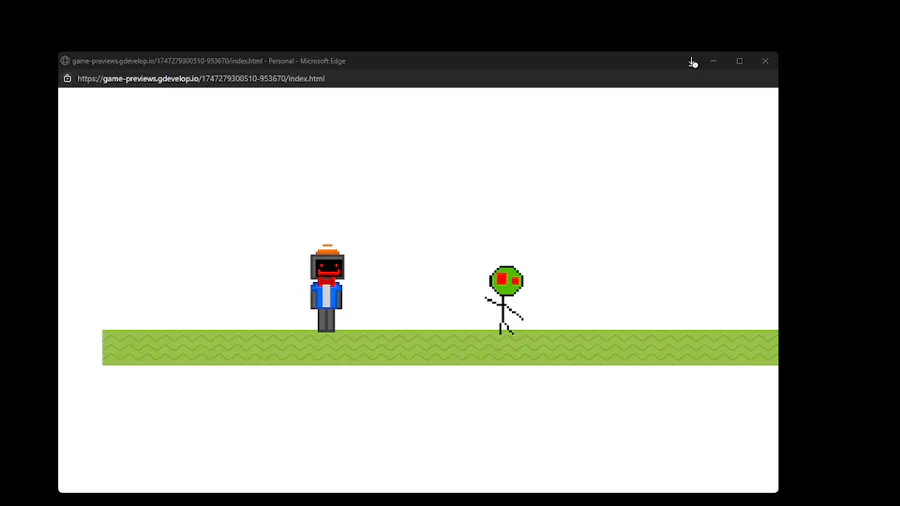Click the robot character with orange hat
This screenshot has height=506, width=900.
(x=327, y=289)
